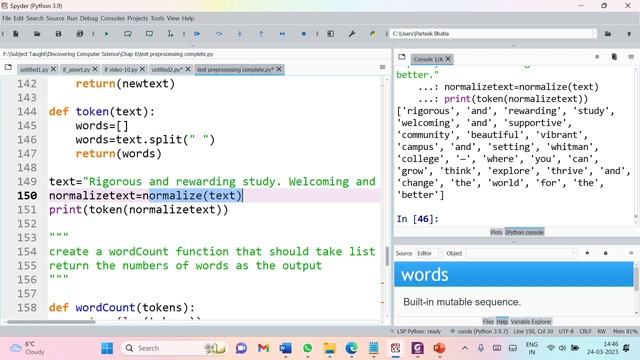The height and width of the screenshot is (360, 640).
Task: Open the Help Source dropdown showing Editor
Action: [x=429, y=253]
